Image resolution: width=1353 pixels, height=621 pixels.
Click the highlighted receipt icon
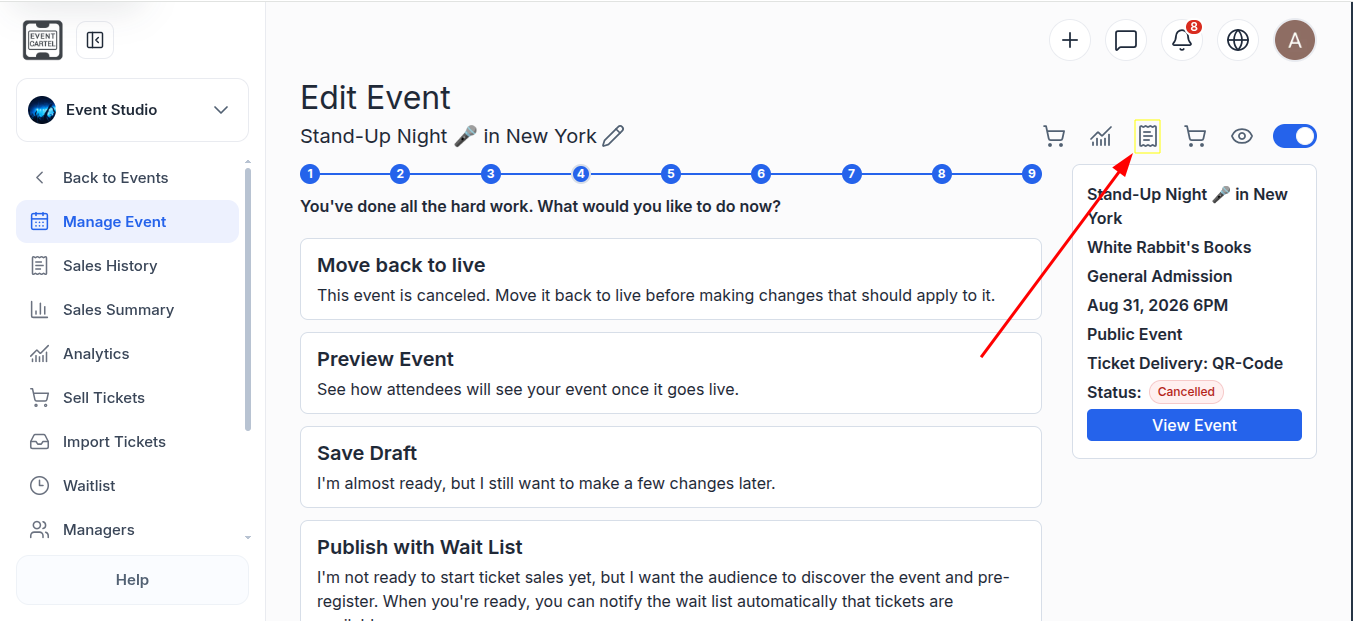pyautogui.click(x=1148, y=136)
